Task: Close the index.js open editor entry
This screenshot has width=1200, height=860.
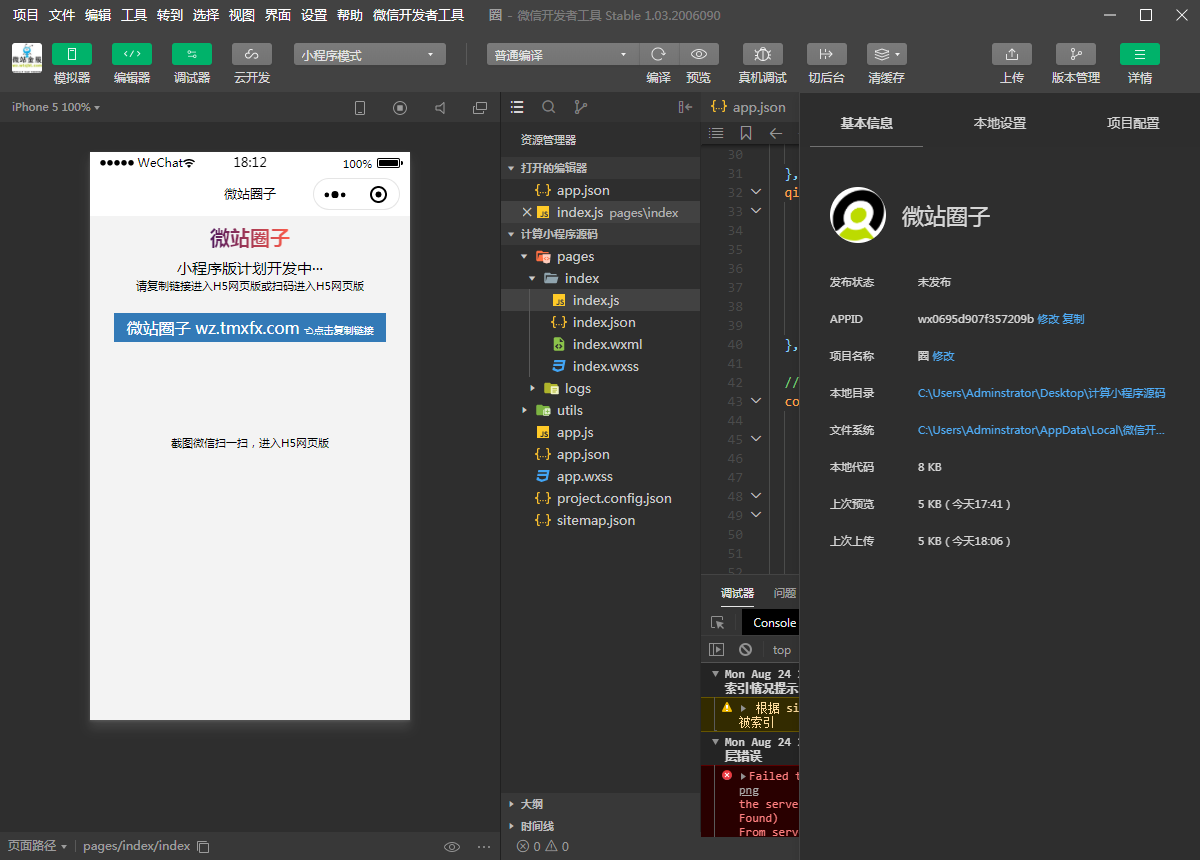Action: tap(527, 212)
